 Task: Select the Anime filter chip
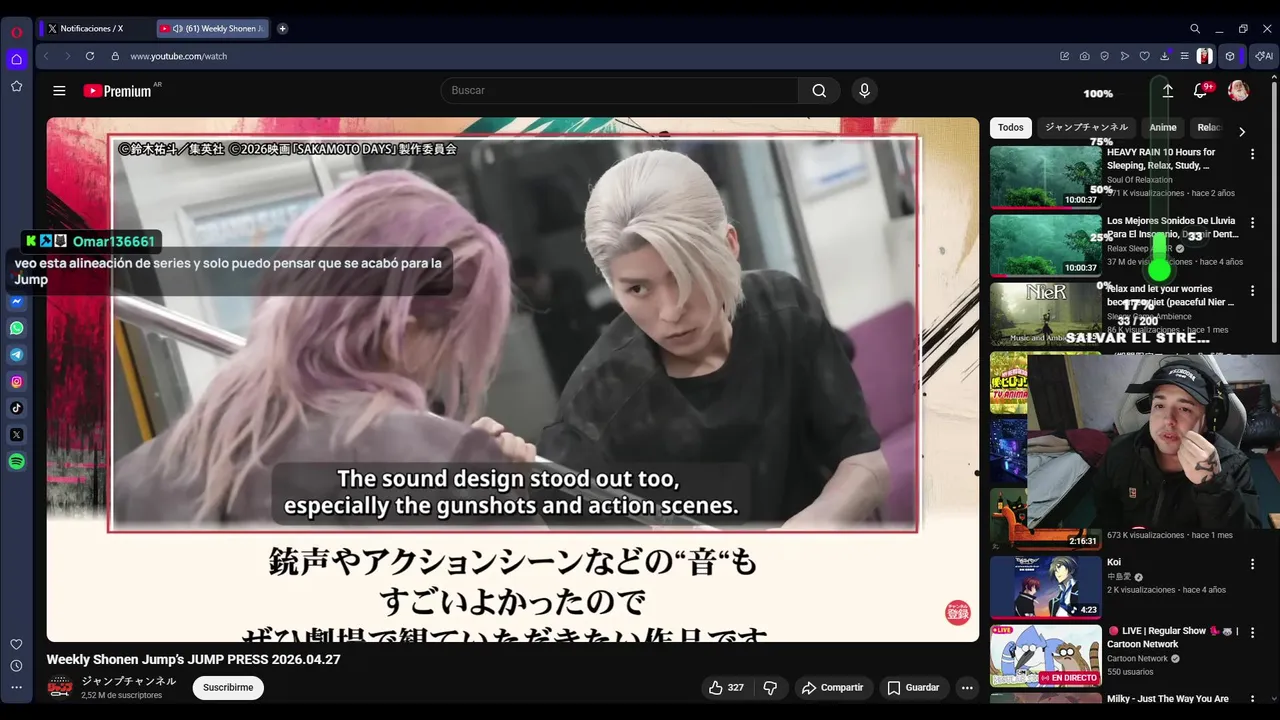pyautogui.click(x=1163, y=128)
